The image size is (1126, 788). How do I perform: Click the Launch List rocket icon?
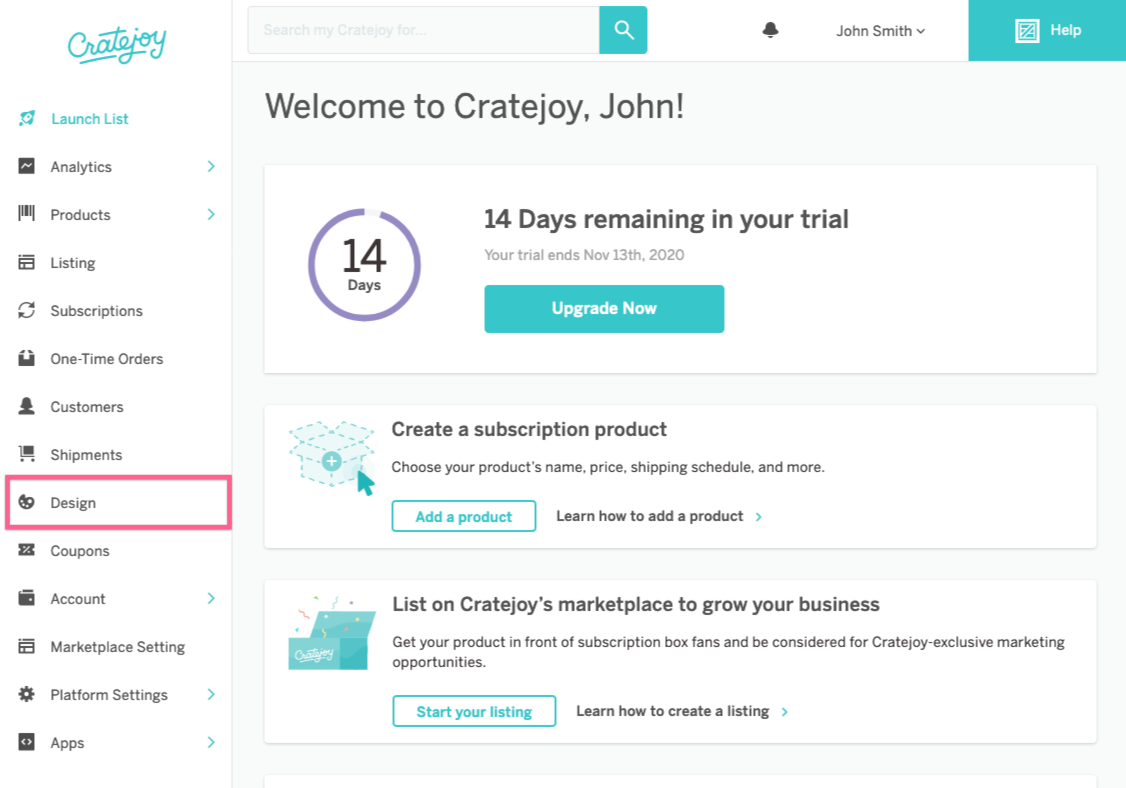click(x=27, y=118)
